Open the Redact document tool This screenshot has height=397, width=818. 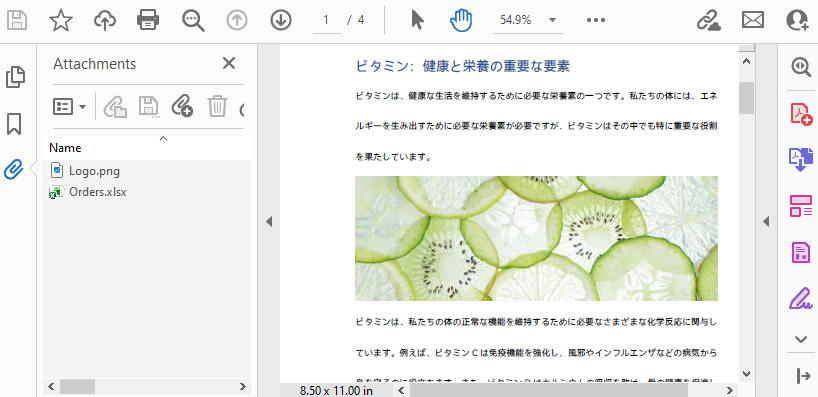[x=801, y=252]
